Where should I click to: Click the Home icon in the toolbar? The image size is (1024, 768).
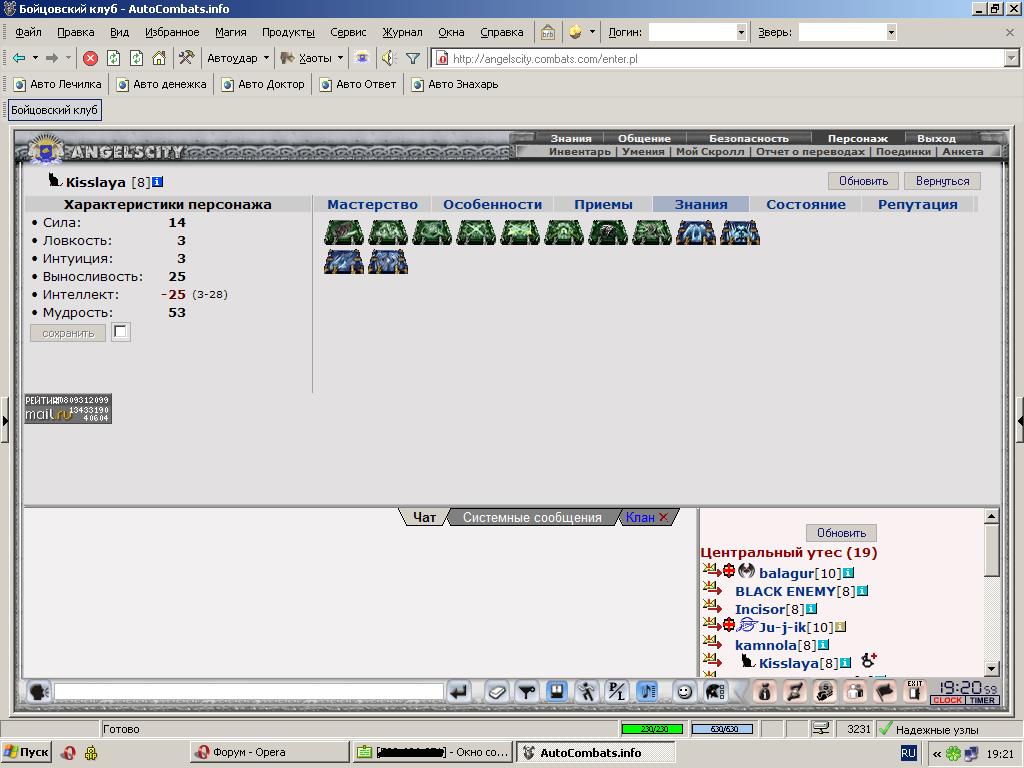159,58
